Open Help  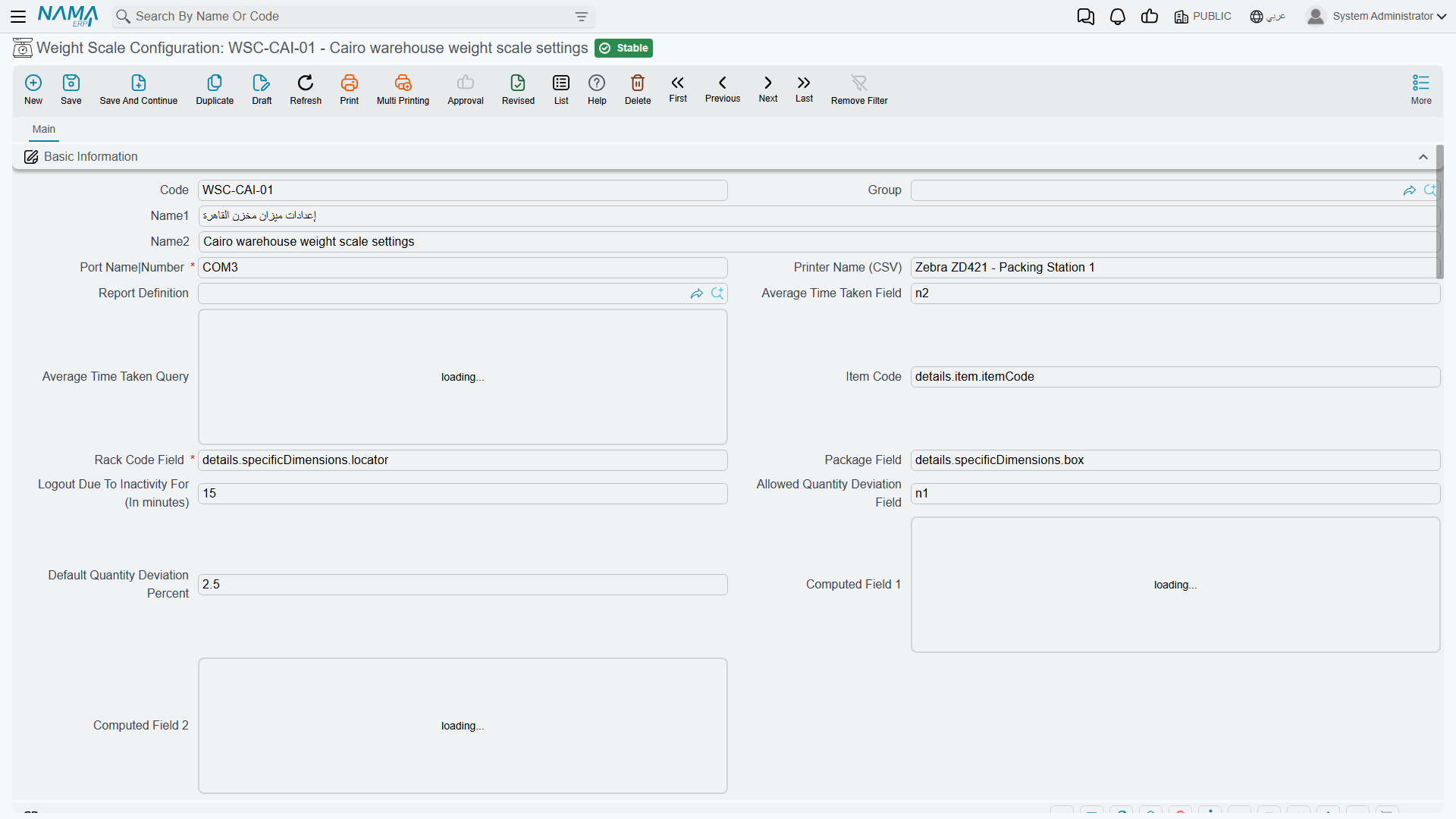[597, 89]
